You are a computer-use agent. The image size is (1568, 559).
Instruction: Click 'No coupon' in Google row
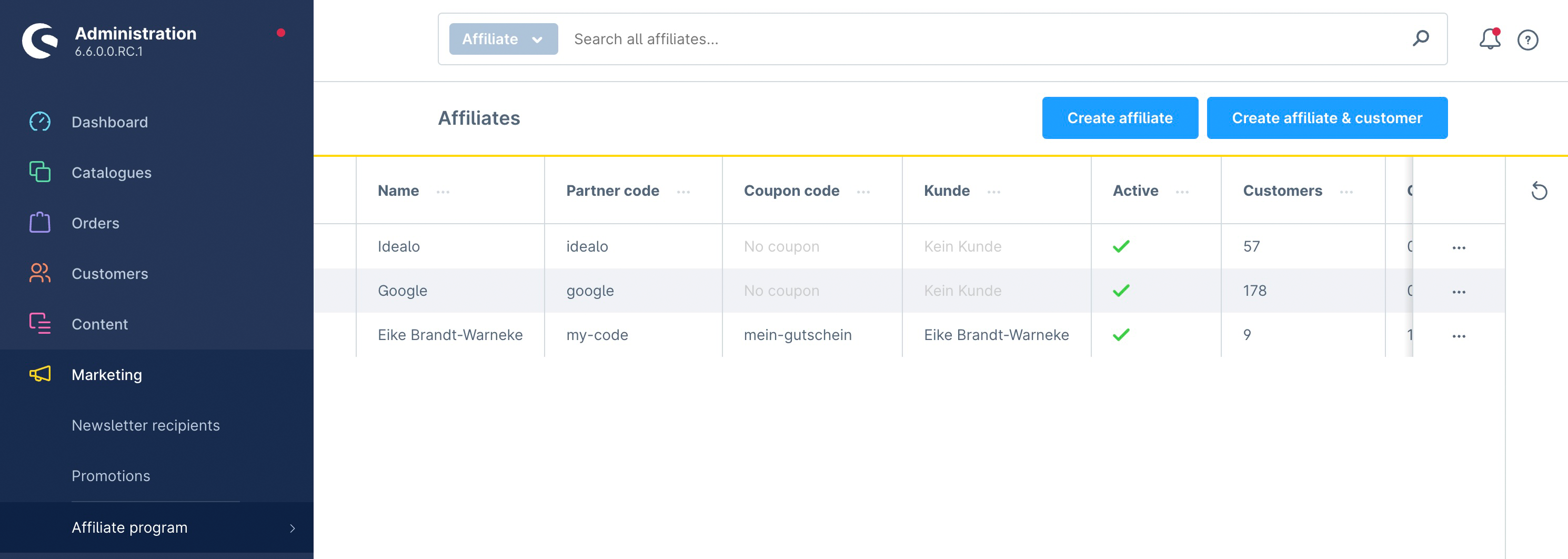(x=781, y=291)
